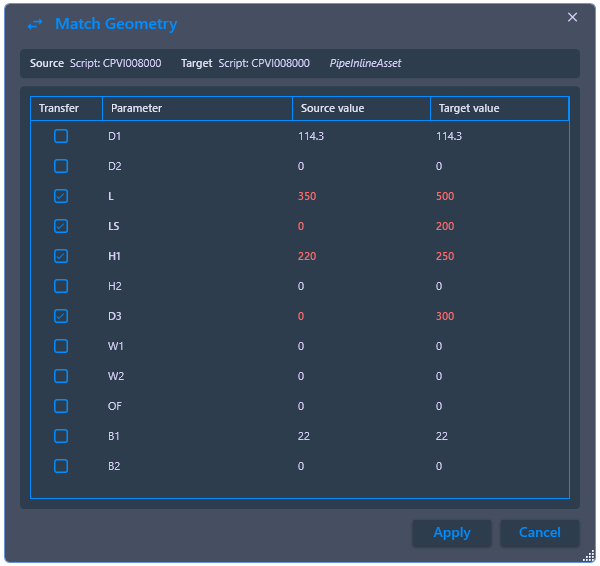Enable transfer for parameter W1
Screen dimensions: 600x566
point(61,346)
